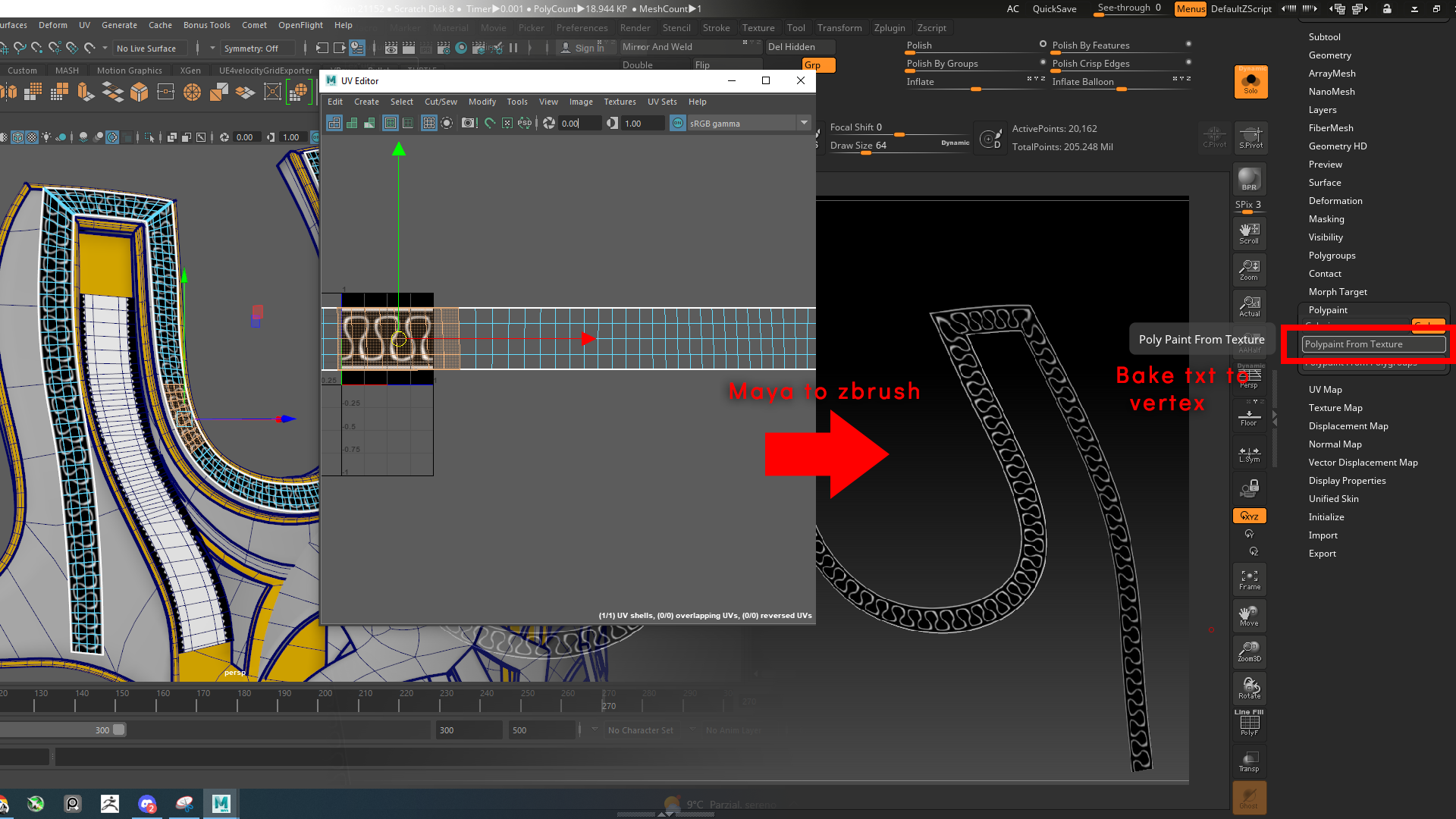Toggle the Solo mode button
This screenshot has width=1456, height=819.
[x=1250, y=82]
